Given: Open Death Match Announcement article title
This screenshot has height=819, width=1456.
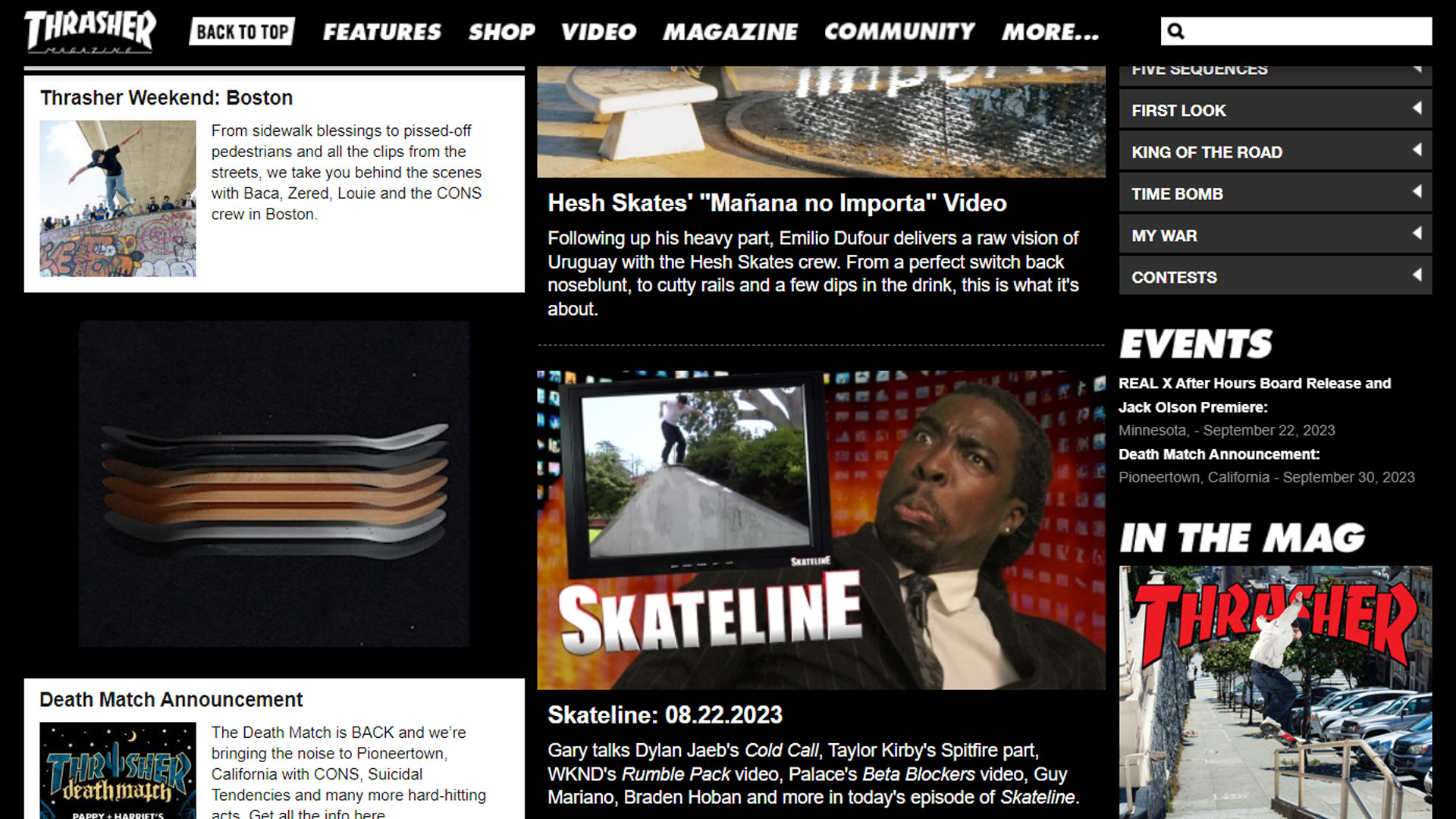Looking at the screenshot, I should pyautogui.click(x=171, y=699).
